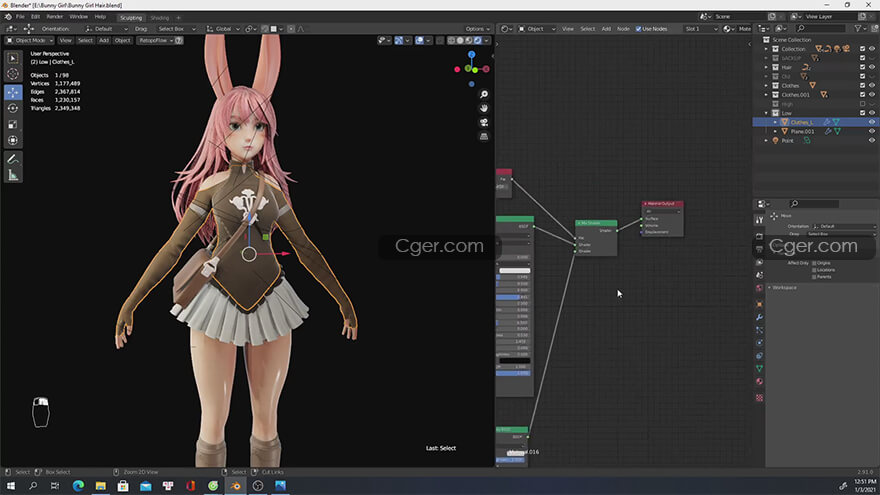
Task: Enable Affect Only Locations checkbox
Action: point(814,270)
